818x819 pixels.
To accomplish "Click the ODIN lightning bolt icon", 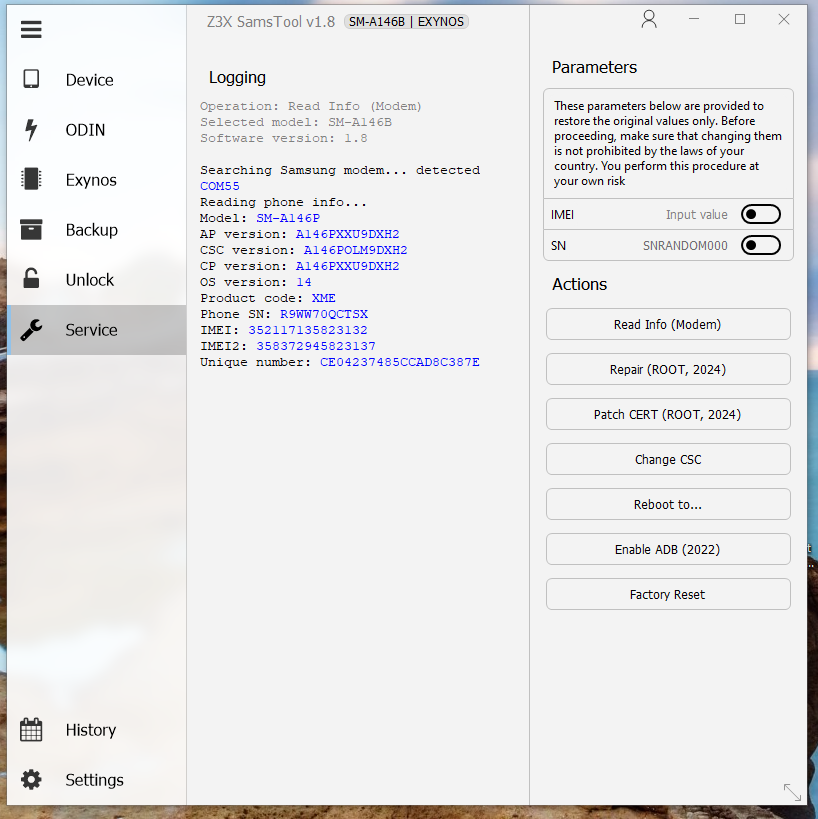I will point(31,130).
